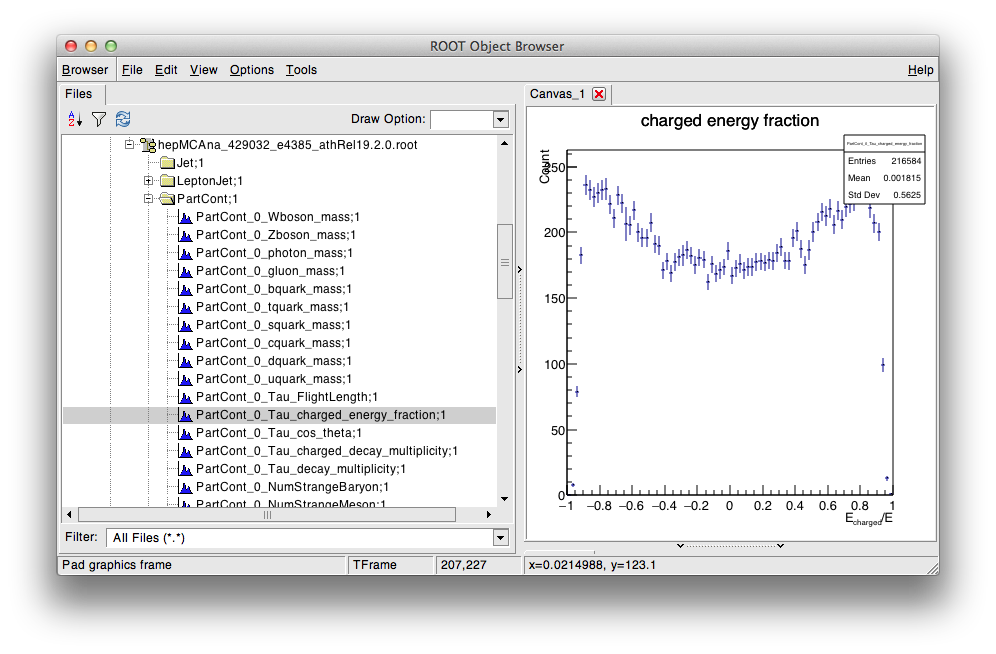
Task: Open the Tools menu
Action: pos(301,70)
